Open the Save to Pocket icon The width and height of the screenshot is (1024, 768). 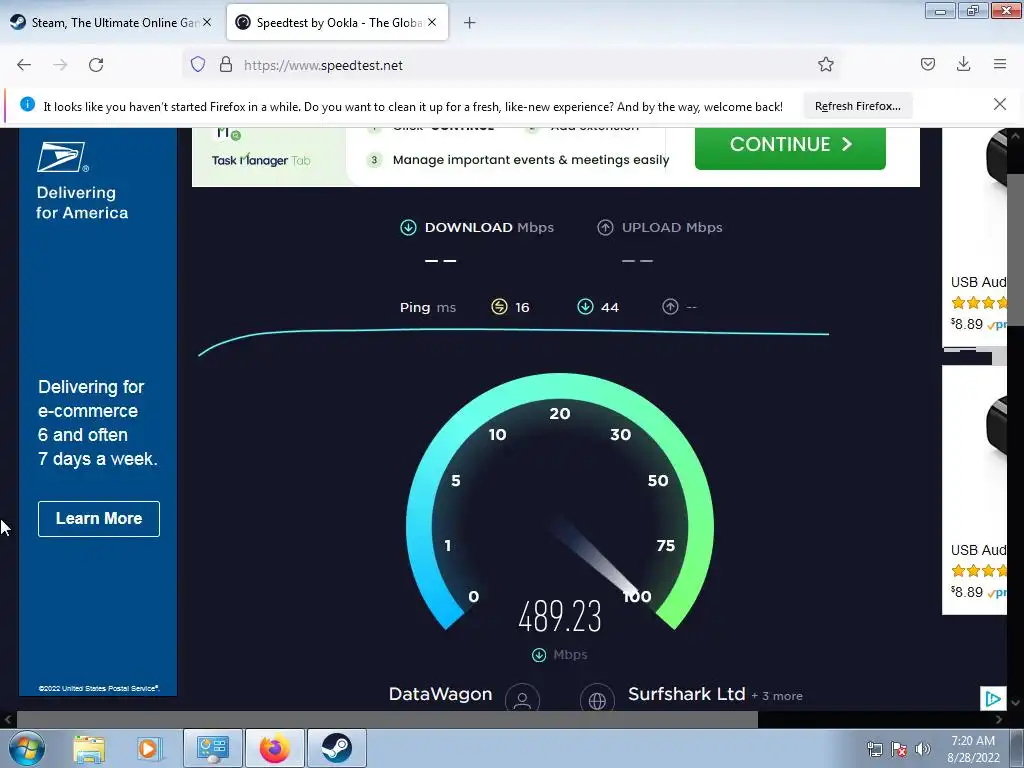pyautogui.click(x=927, y=64)
